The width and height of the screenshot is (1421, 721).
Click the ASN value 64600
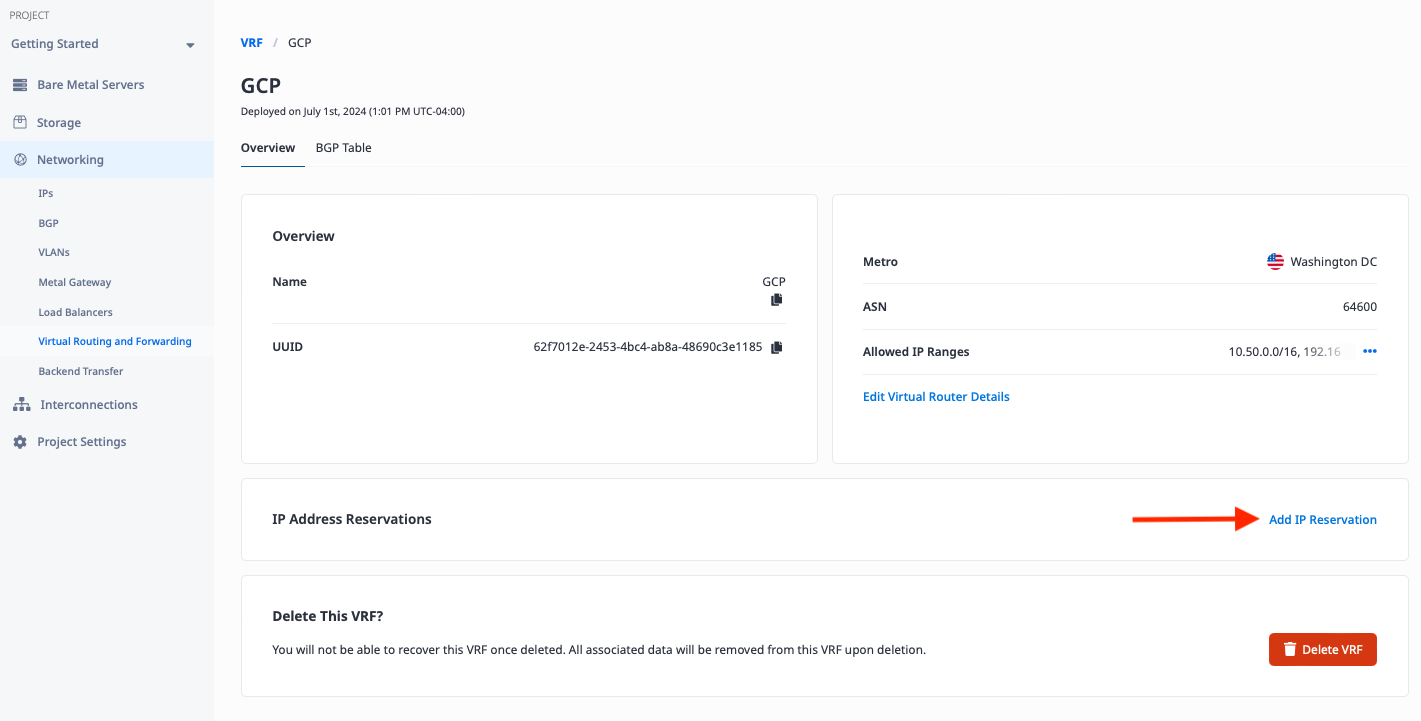coord(1359,307)
